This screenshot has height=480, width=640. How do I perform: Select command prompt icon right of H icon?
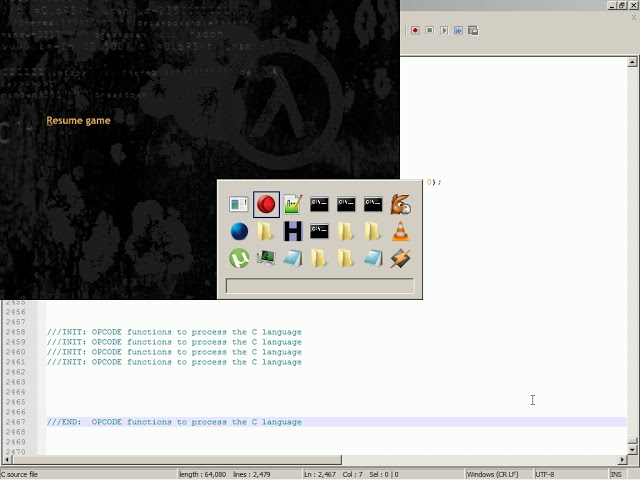[319, 231]
